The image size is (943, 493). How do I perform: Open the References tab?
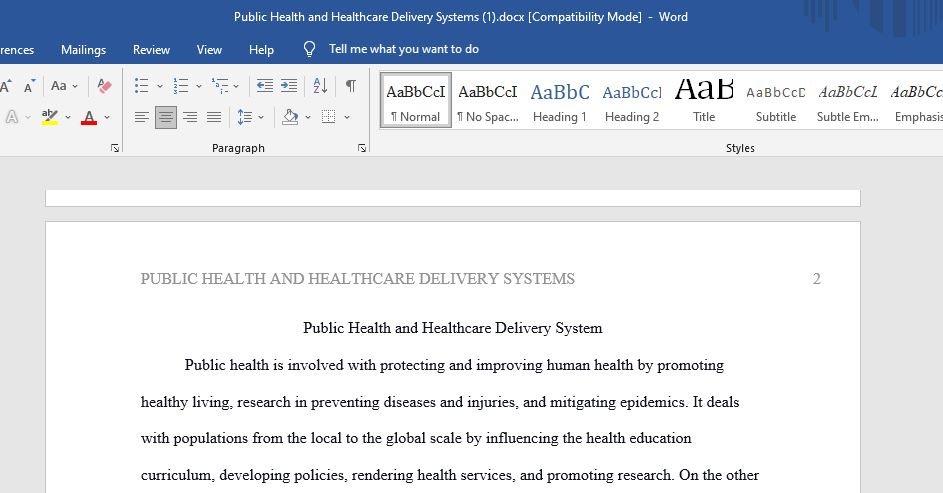17,50
